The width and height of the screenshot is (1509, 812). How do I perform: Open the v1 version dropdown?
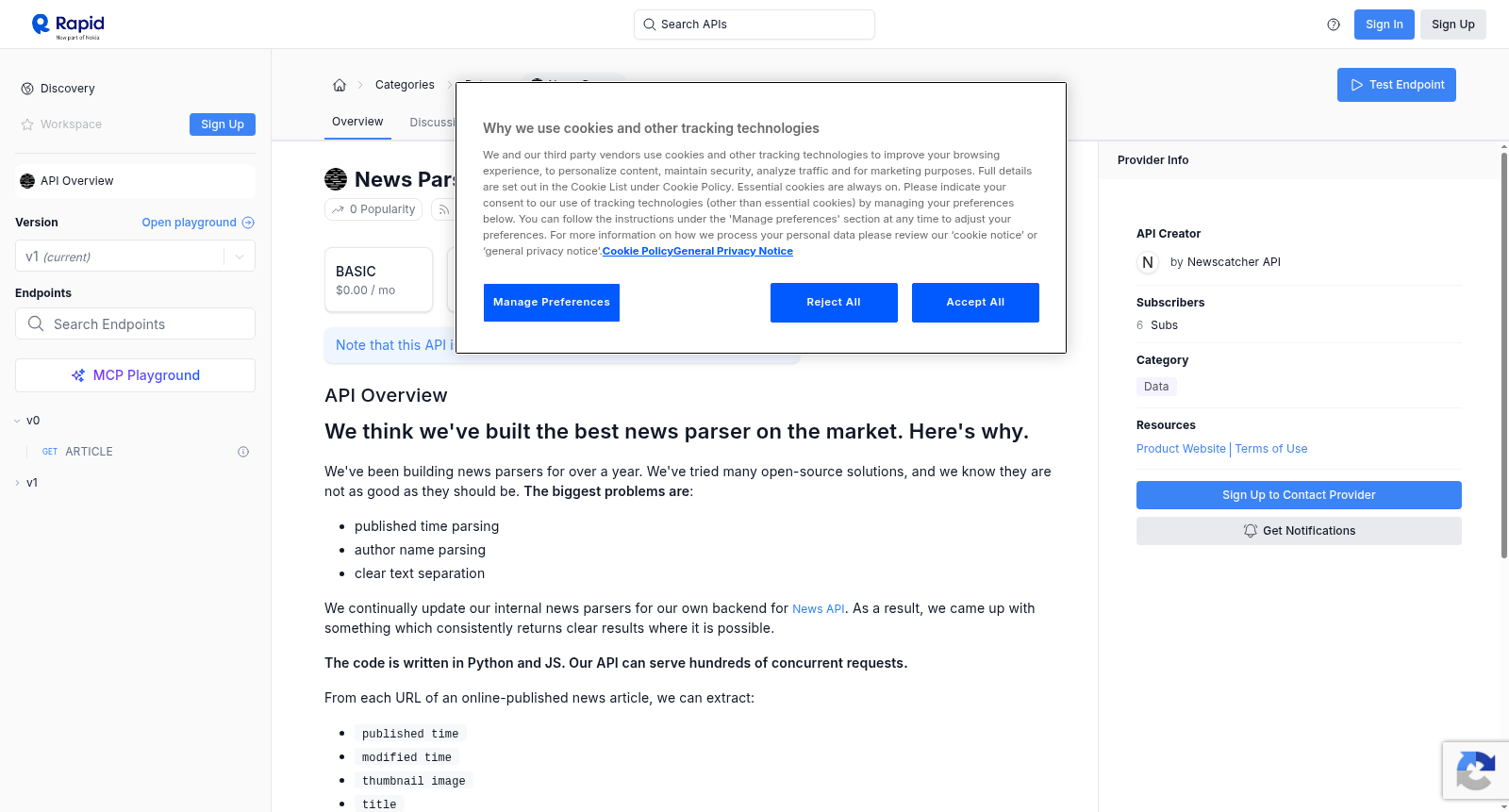point(135,257)
